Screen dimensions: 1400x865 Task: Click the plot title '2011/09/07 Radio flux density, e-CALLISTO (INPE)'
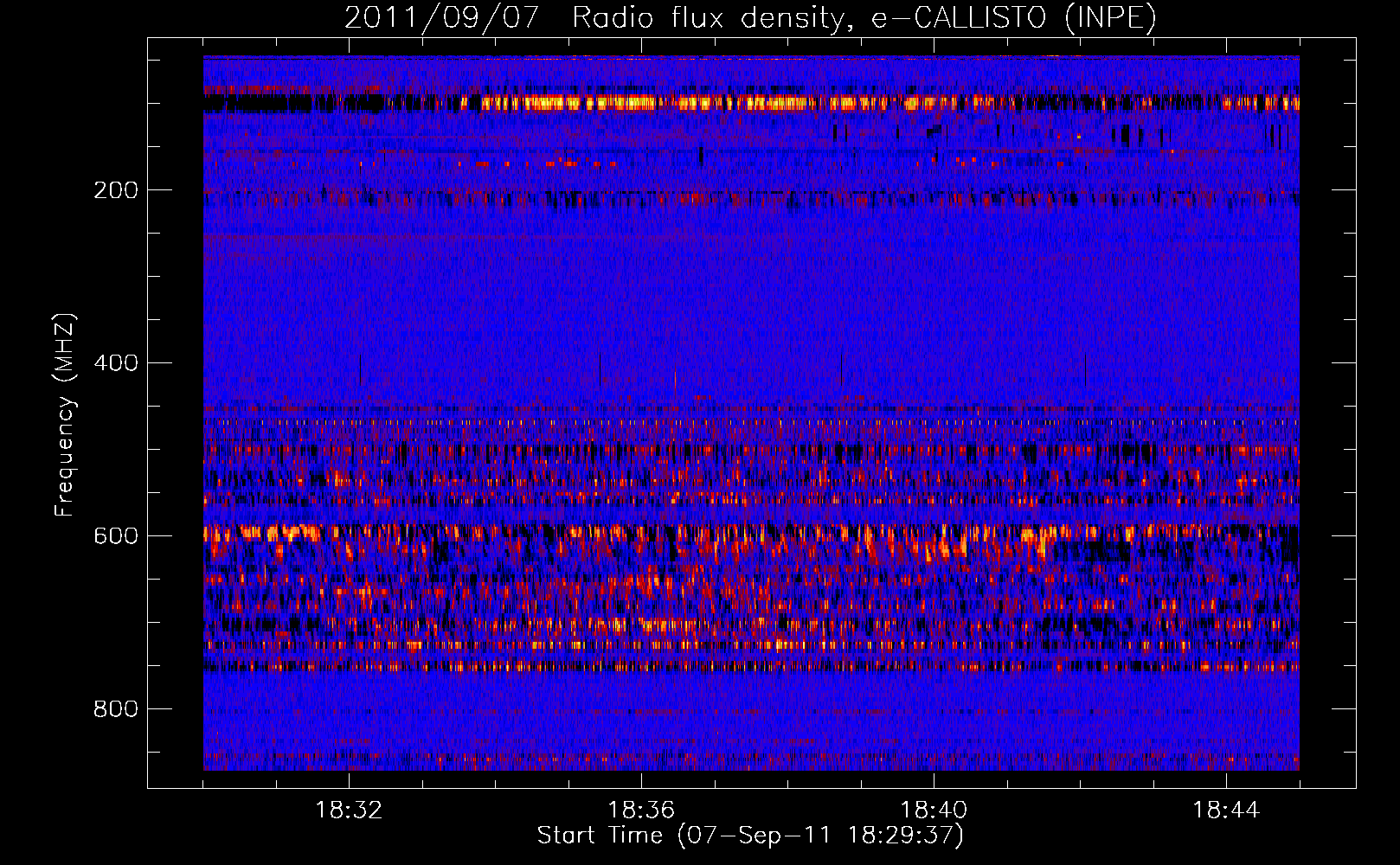(x=750, y=17)
